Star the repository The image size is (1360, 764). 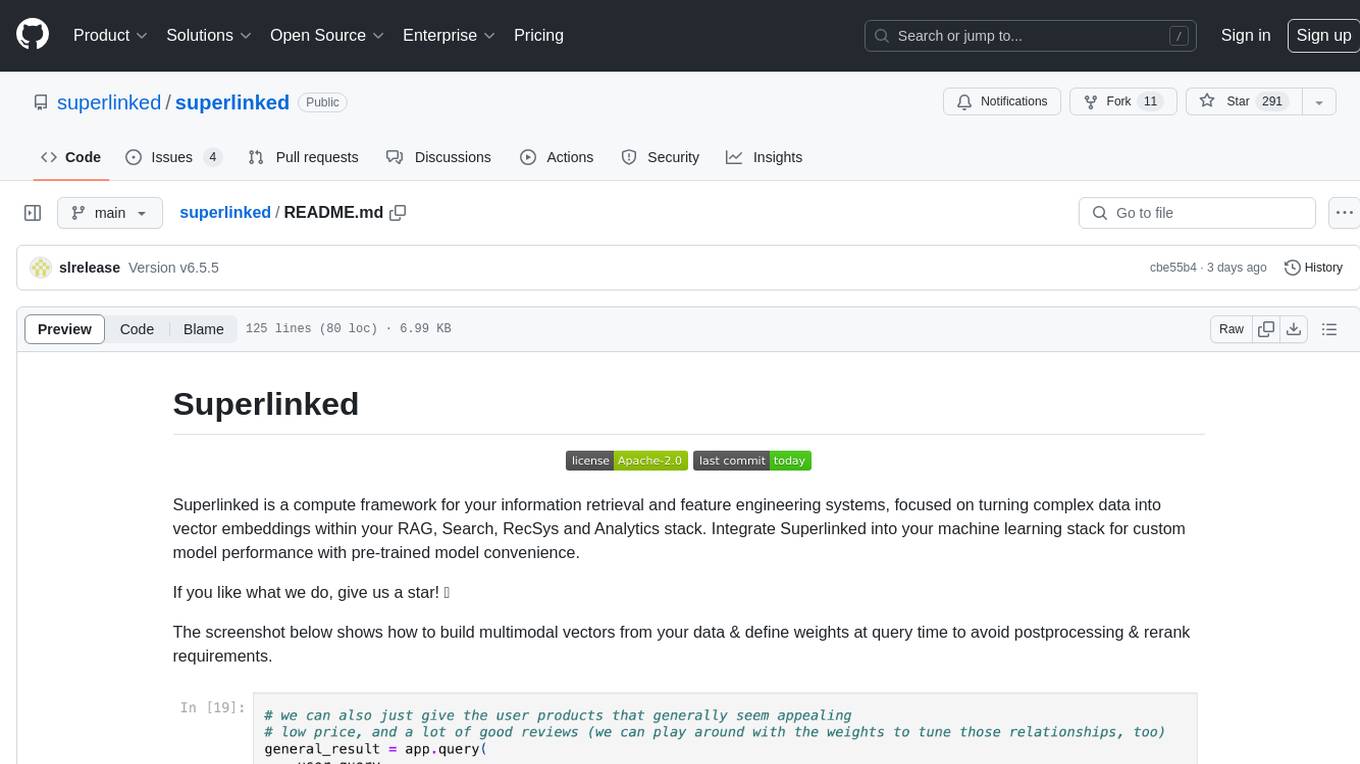[1243, 102]
